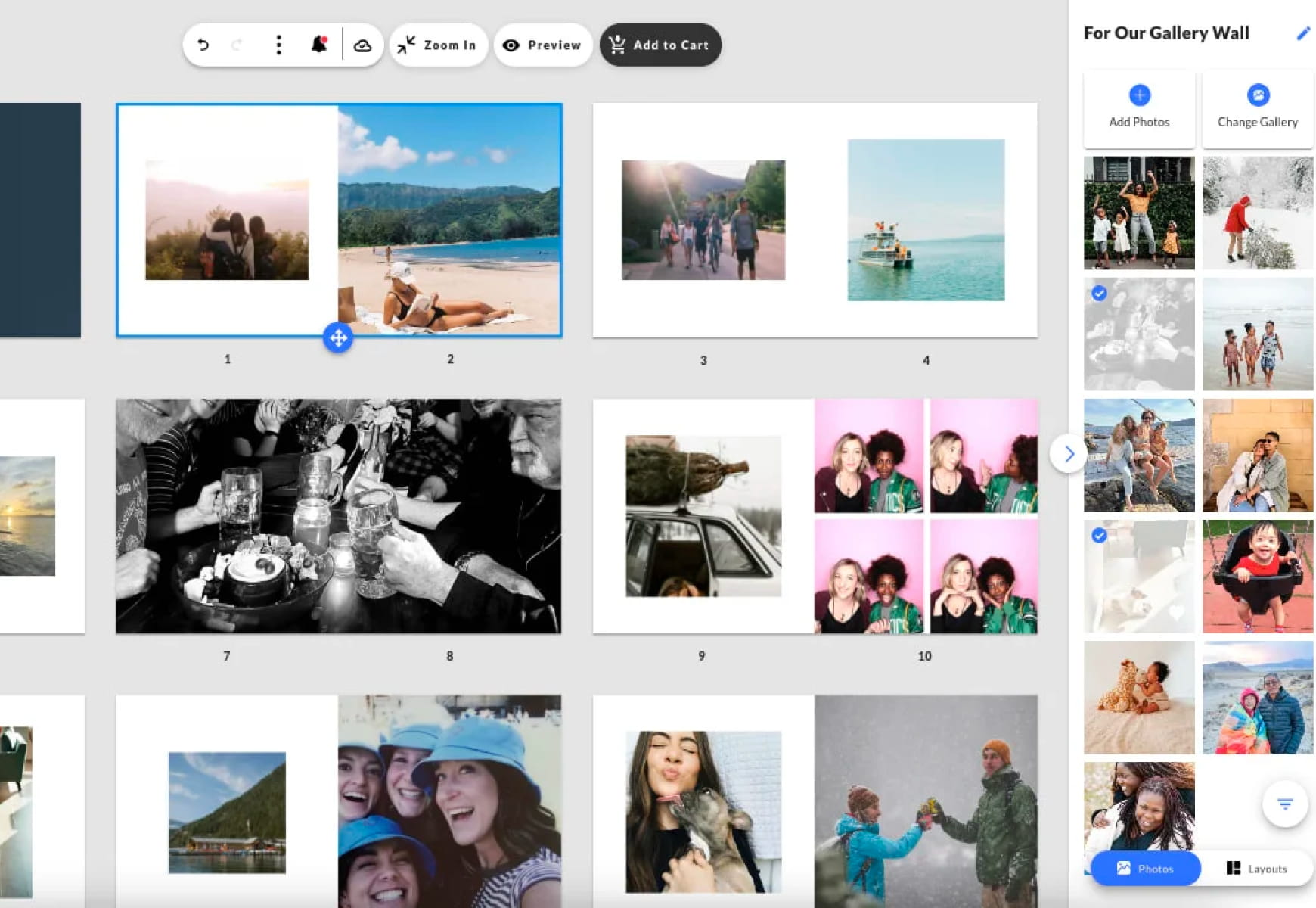Click page number 10 label
Screen dimensions: 1316x908
[924, 656]
